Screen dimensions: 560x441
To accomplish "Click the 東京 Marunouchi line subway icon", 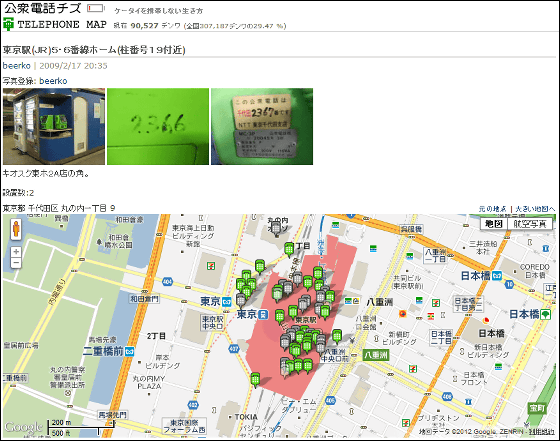I will click(226, 302).
